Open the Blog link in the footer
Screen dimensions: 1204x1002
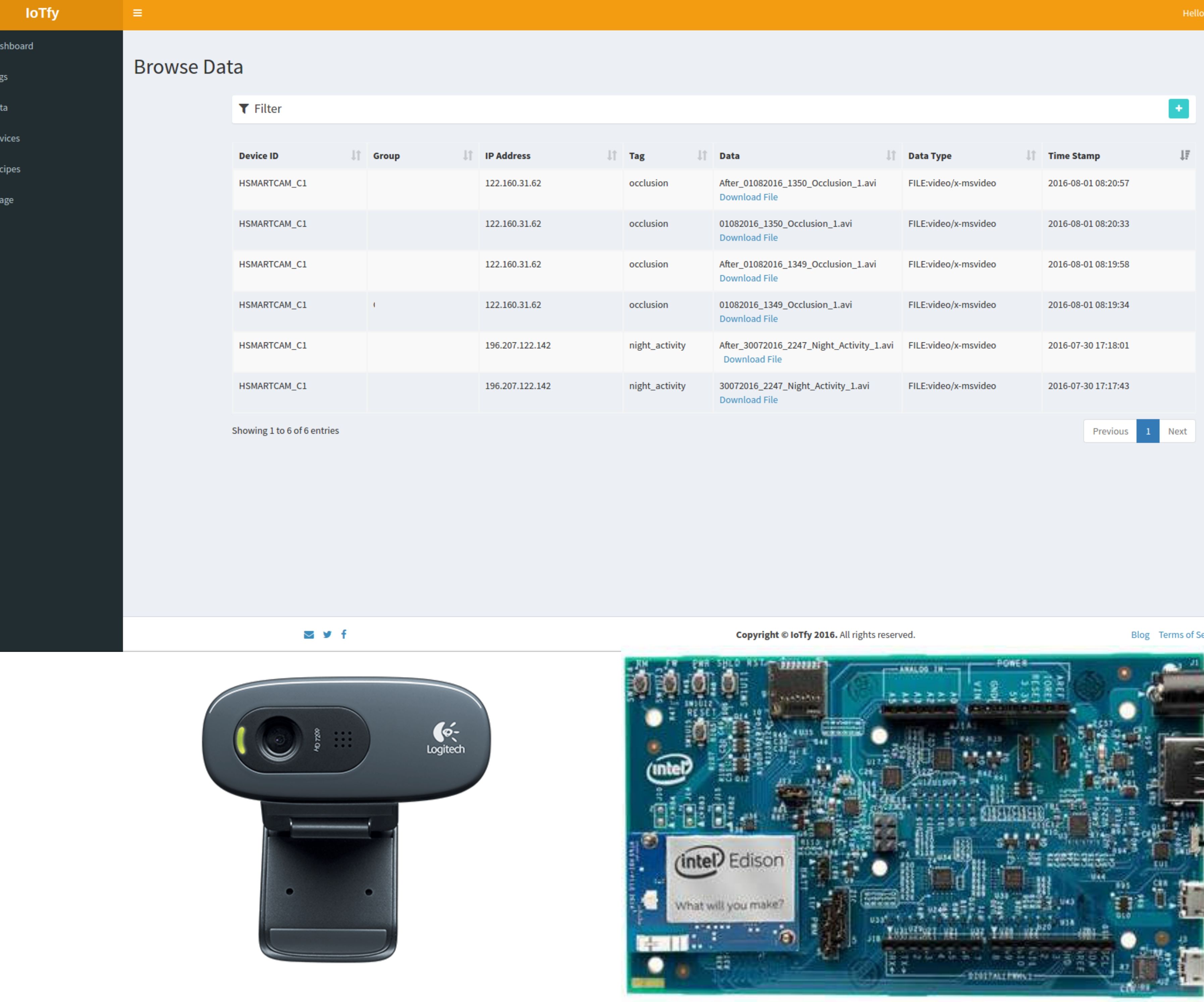1139,634
